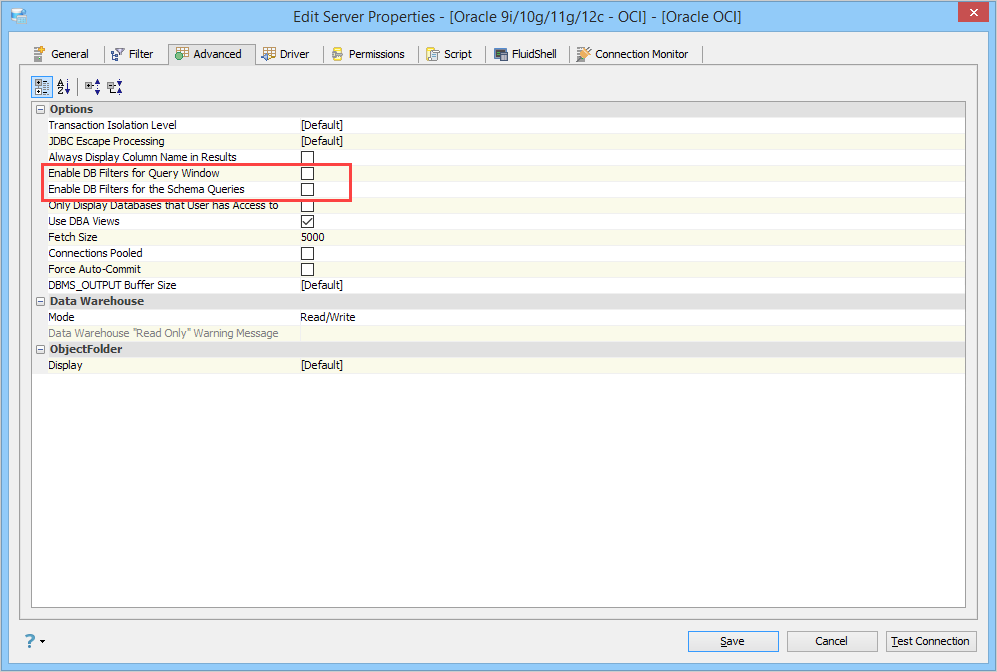Collapse the Options section

(x=41, y=109)
